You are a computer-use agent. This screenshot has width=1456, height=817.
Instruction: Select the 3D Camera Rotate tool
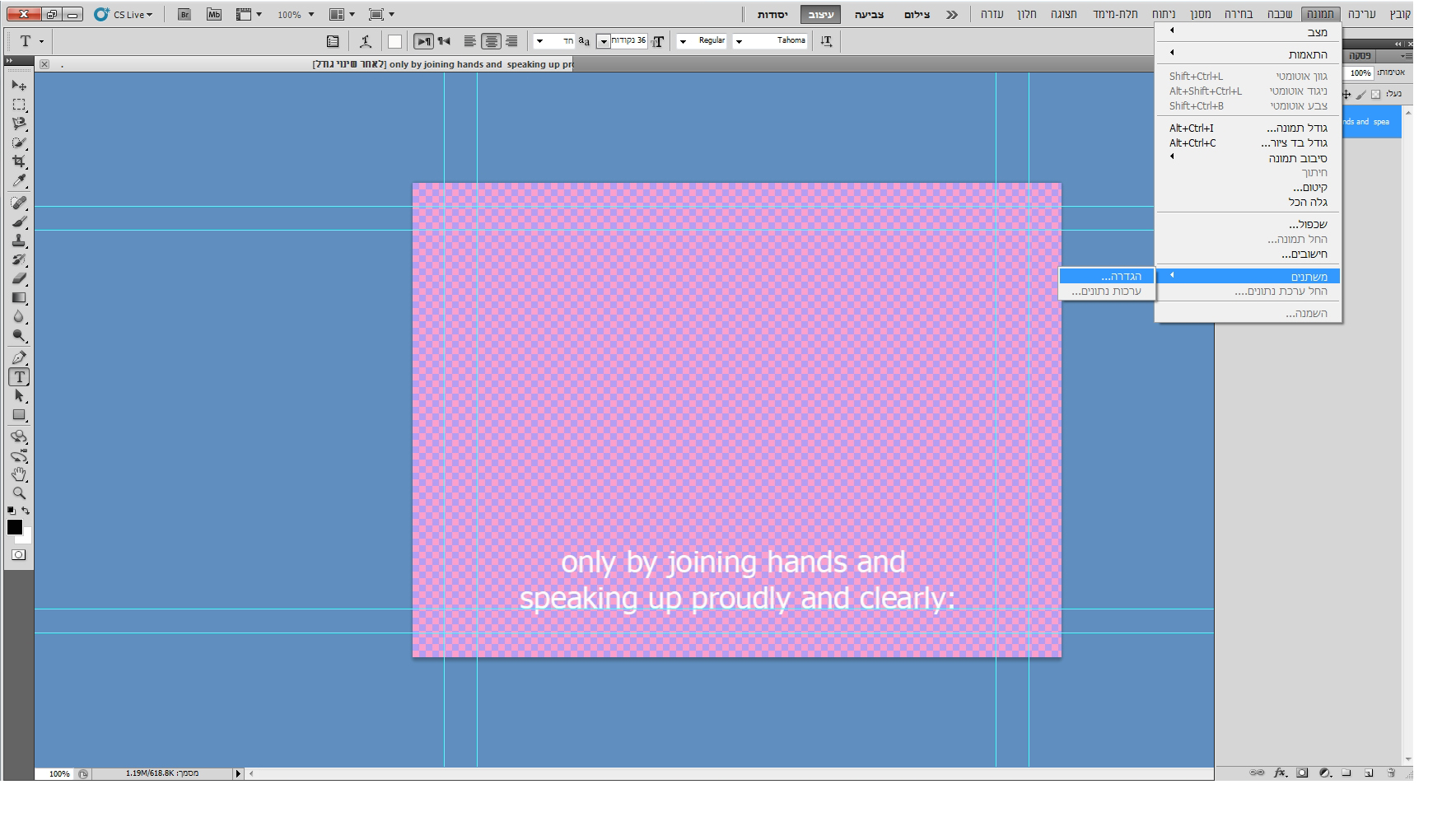pos(19,455)
